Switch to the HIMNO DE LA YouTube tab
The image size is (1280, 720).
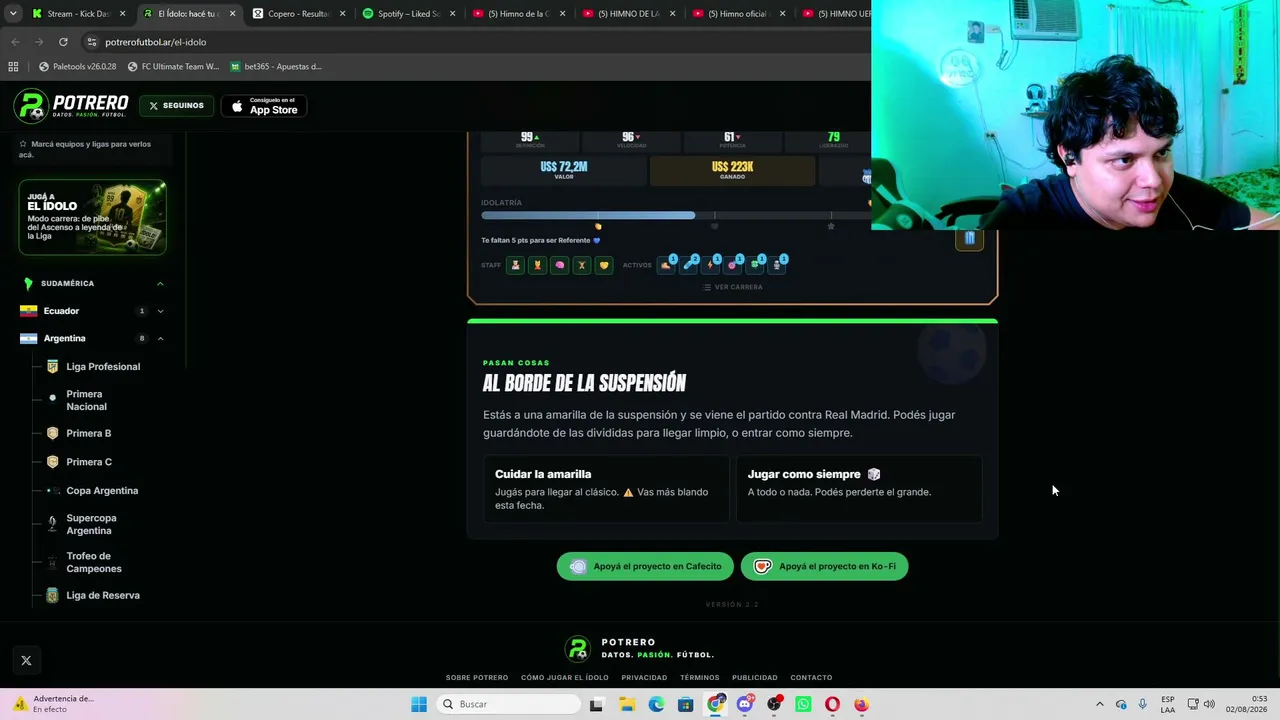pos(629,14)
